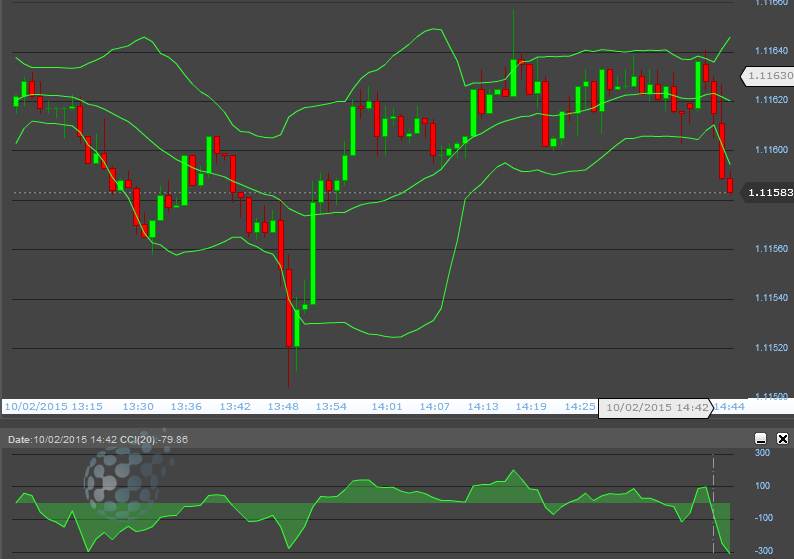
Task: Click the CCI scale -300 label
Action: point(764,551)
